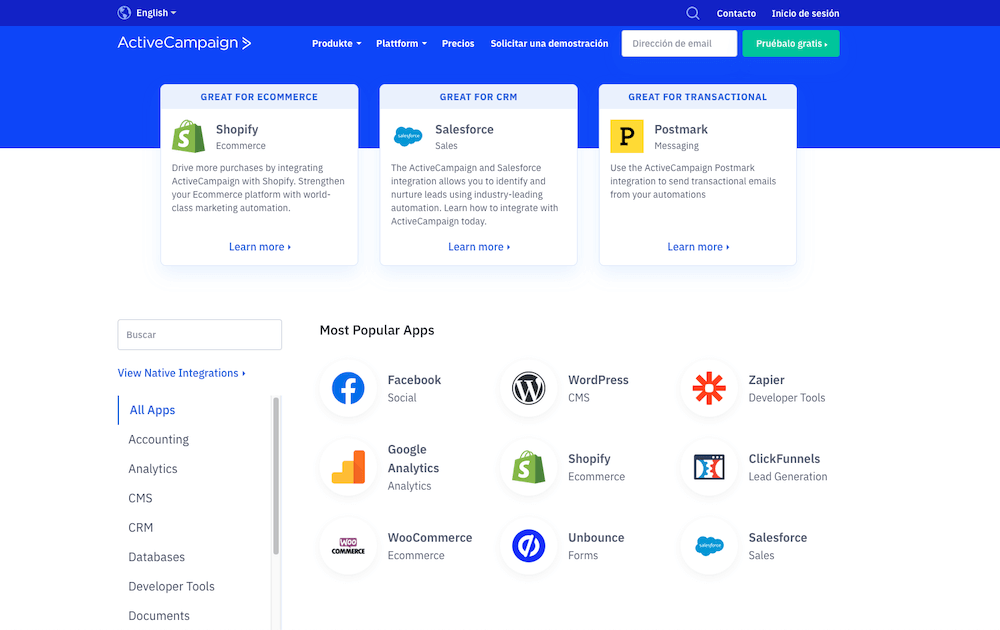Click the Shopify logo in Ecommerce card

point(188,136)
